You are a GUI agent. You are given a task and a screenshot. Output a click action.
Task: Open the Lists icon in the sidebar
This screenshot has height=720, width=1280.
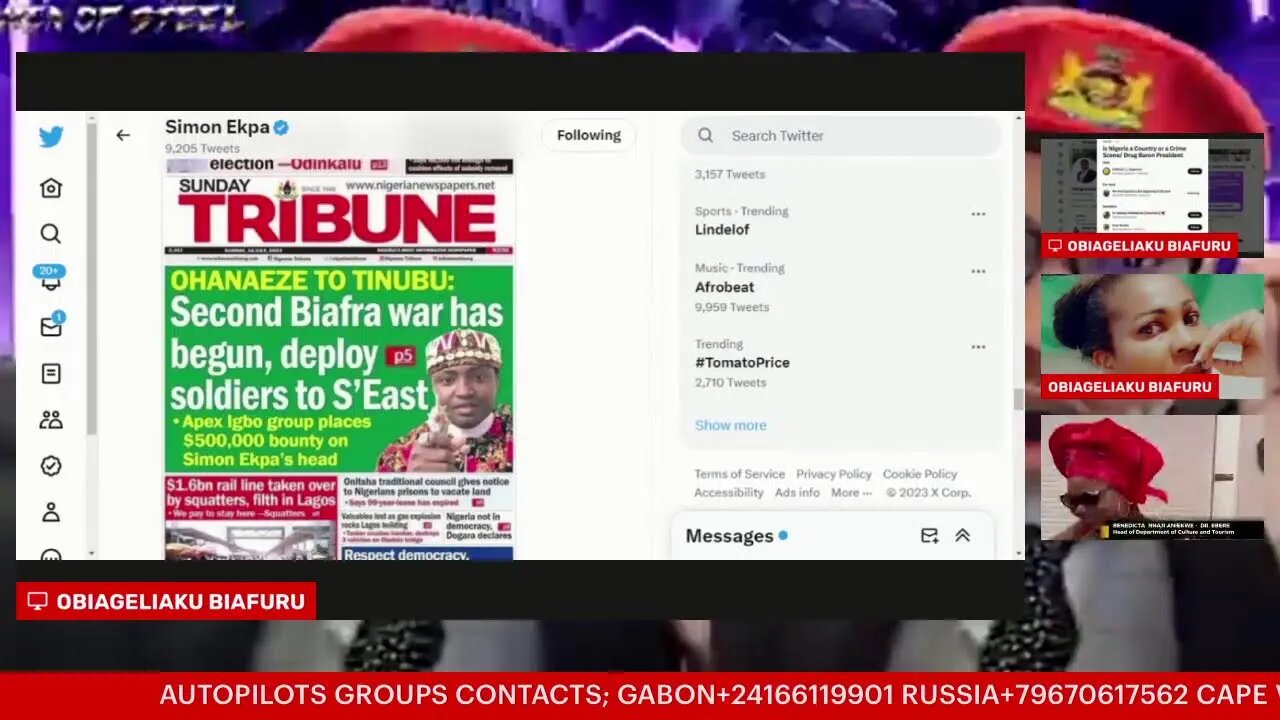tap(51, 374)
